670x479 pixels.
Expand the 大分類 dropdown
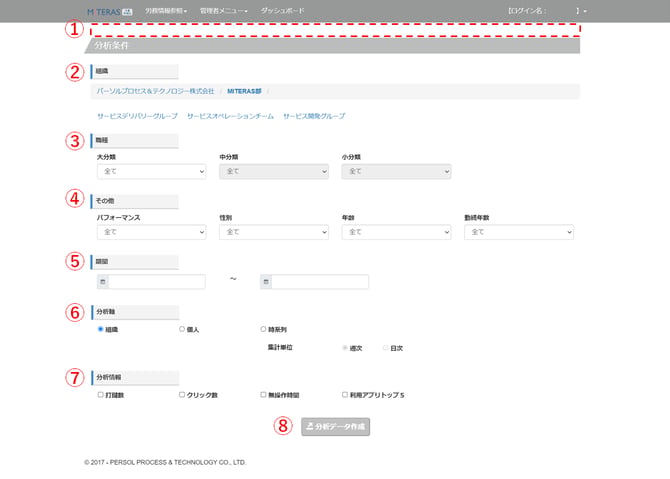click(152, 171)
